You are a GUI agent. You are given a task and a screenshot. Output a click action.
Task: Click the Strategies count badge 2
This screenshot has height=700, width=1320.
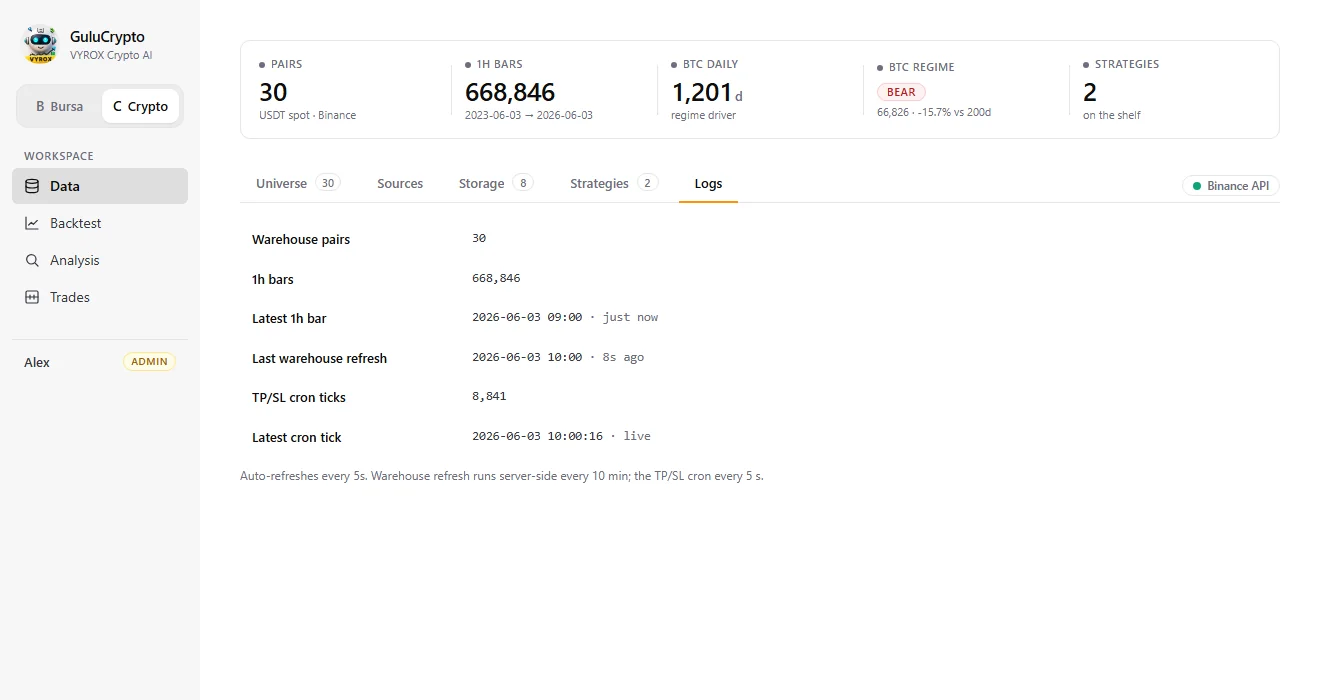[648, 183]
